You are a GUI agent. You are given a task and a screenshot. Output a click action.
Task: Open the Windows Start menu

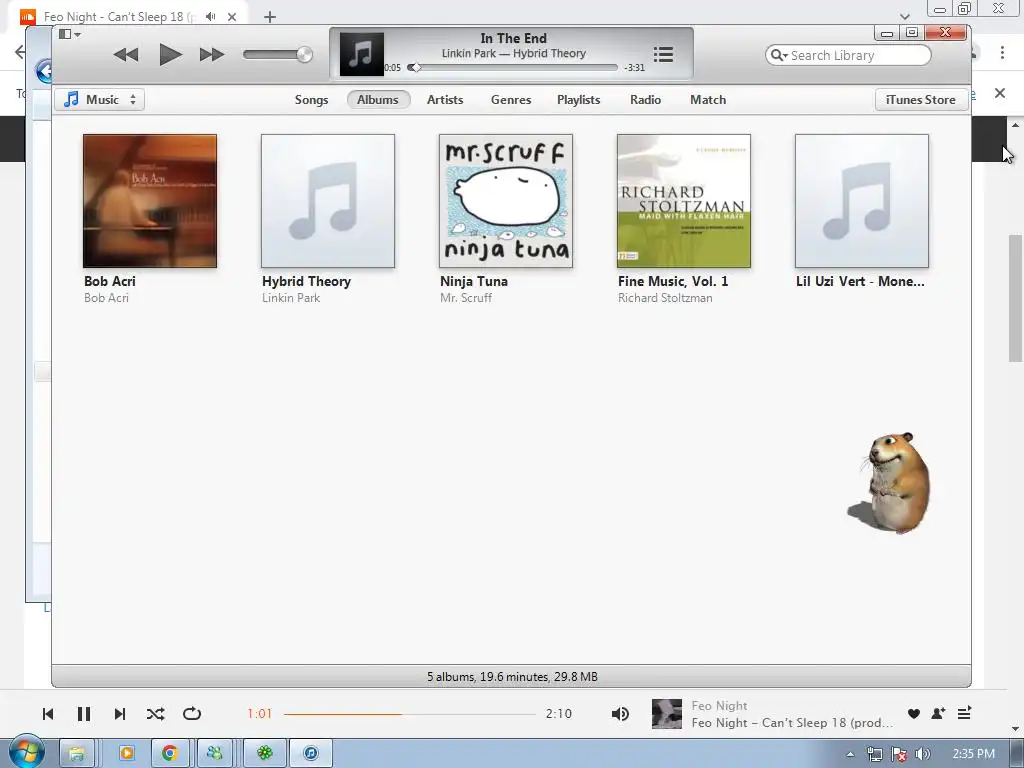(26, 751)
